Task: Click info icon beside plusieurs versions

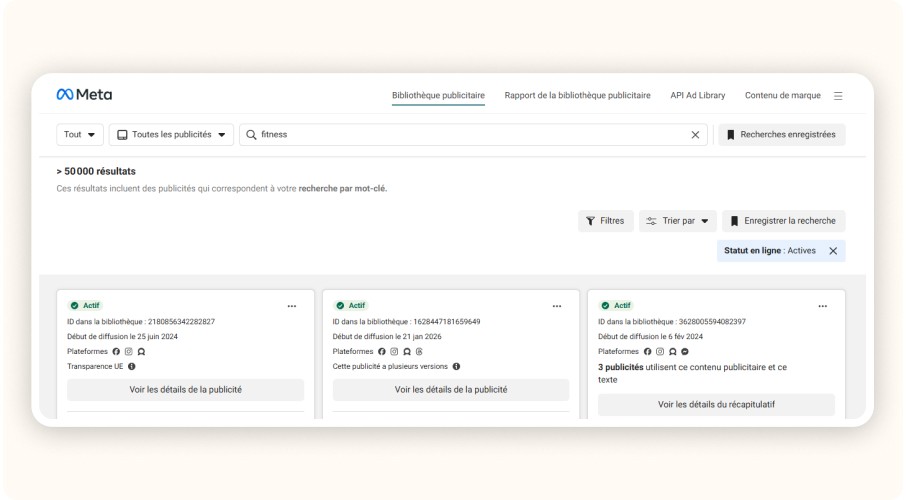Action: coord(456,366)
